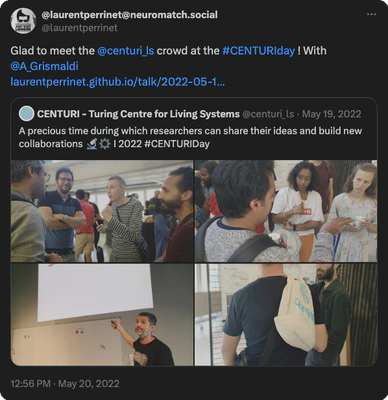Click the 12:56 PM May 20, 2022 timestamp
The height and width of the screenshot is (400, 388).
(65, 383)
